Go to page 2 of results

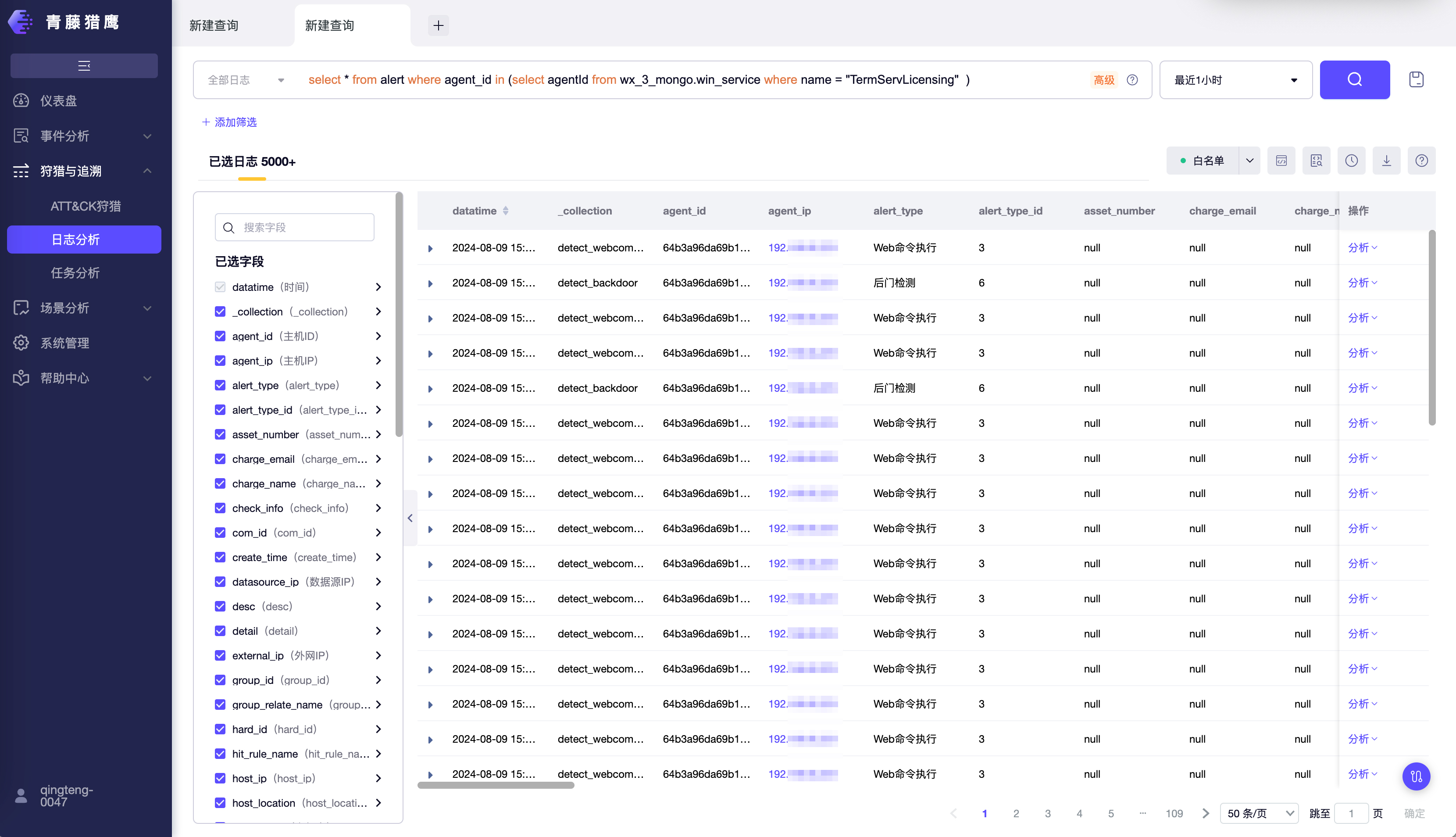(1016, 813)
